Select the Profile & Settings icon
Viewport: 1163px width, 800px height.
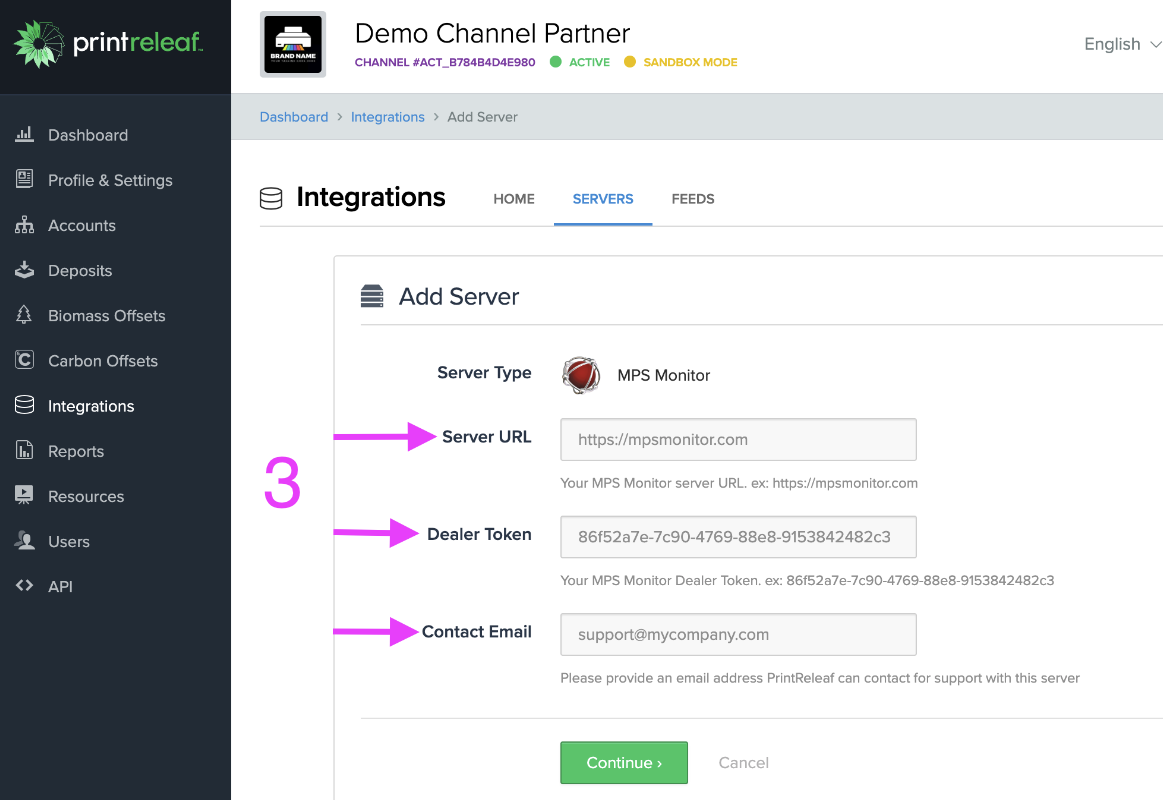pos(25,180)
